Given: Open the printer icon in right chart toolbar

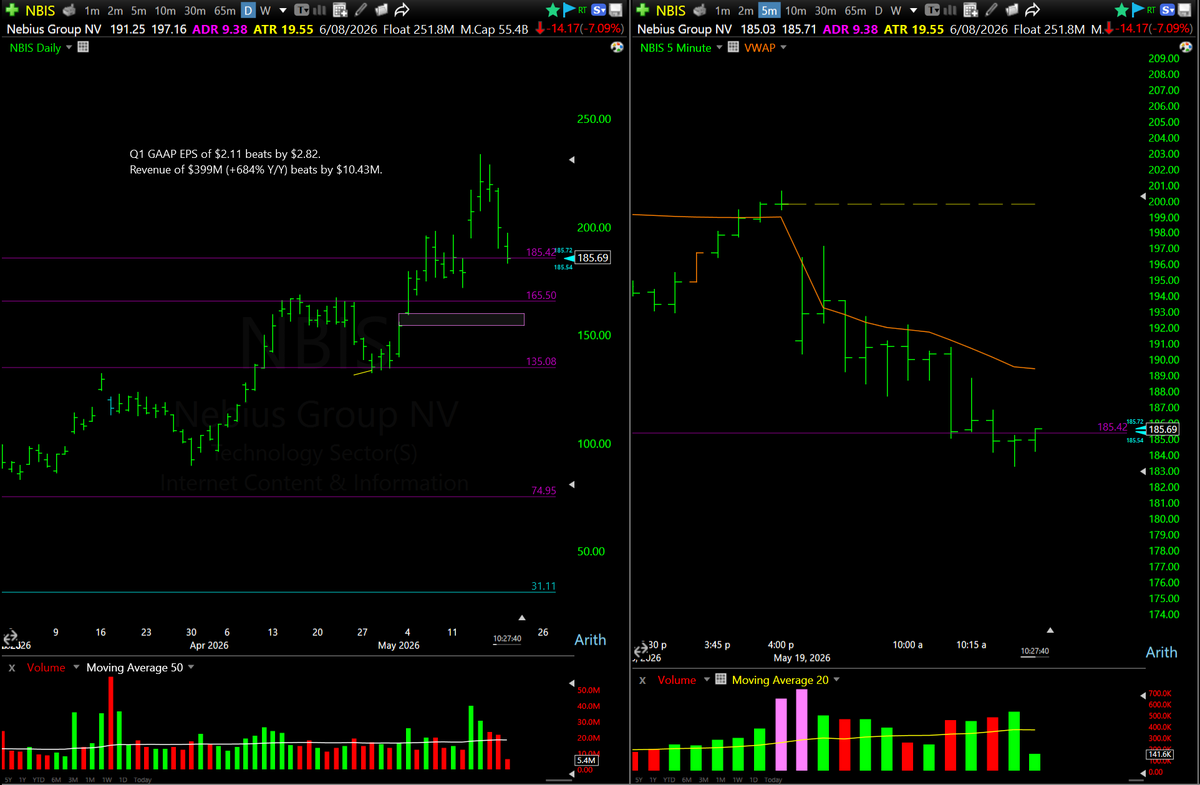Looking at the screenshot, I should pos(700,9).
